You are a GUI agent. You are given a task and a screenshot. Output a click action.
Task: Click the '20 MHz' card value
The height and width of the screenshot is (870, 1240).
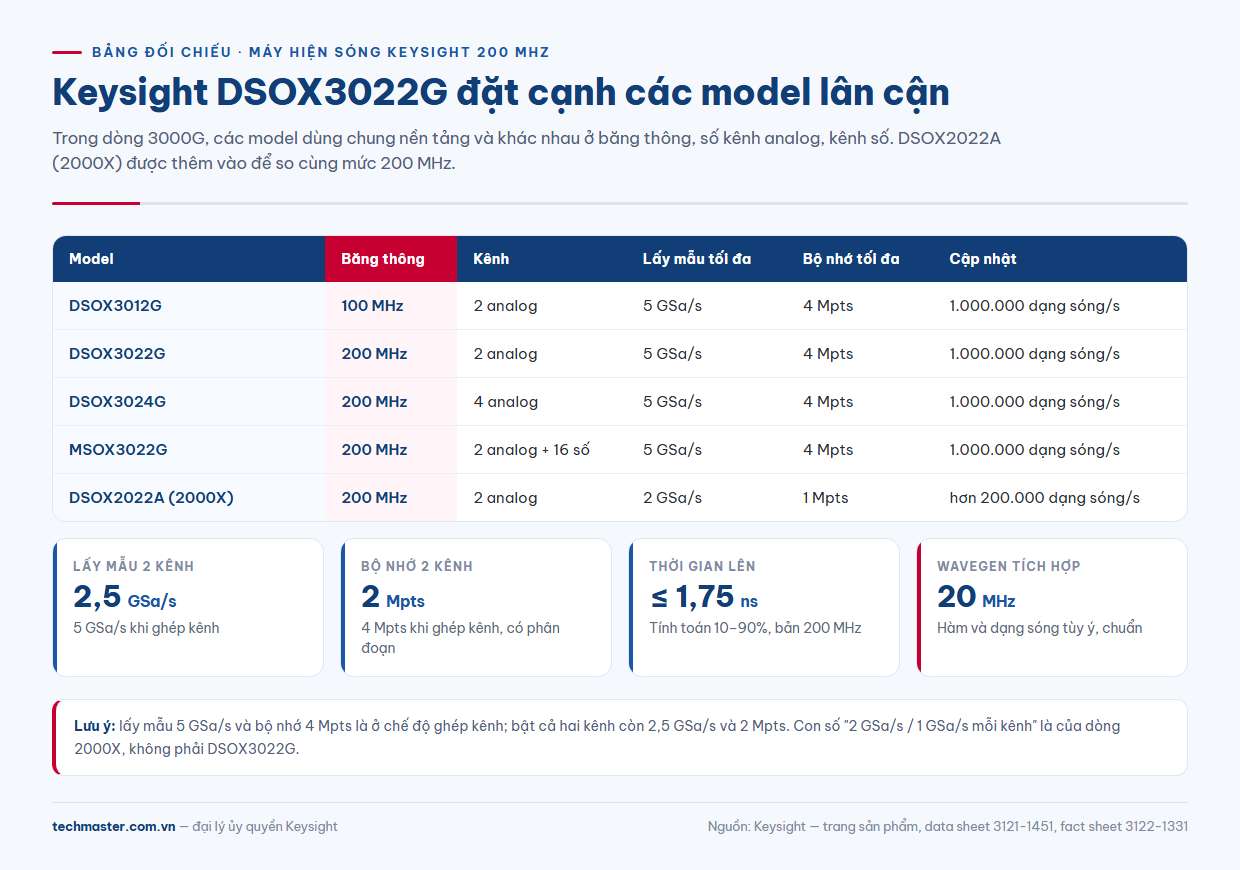(976, 597)
